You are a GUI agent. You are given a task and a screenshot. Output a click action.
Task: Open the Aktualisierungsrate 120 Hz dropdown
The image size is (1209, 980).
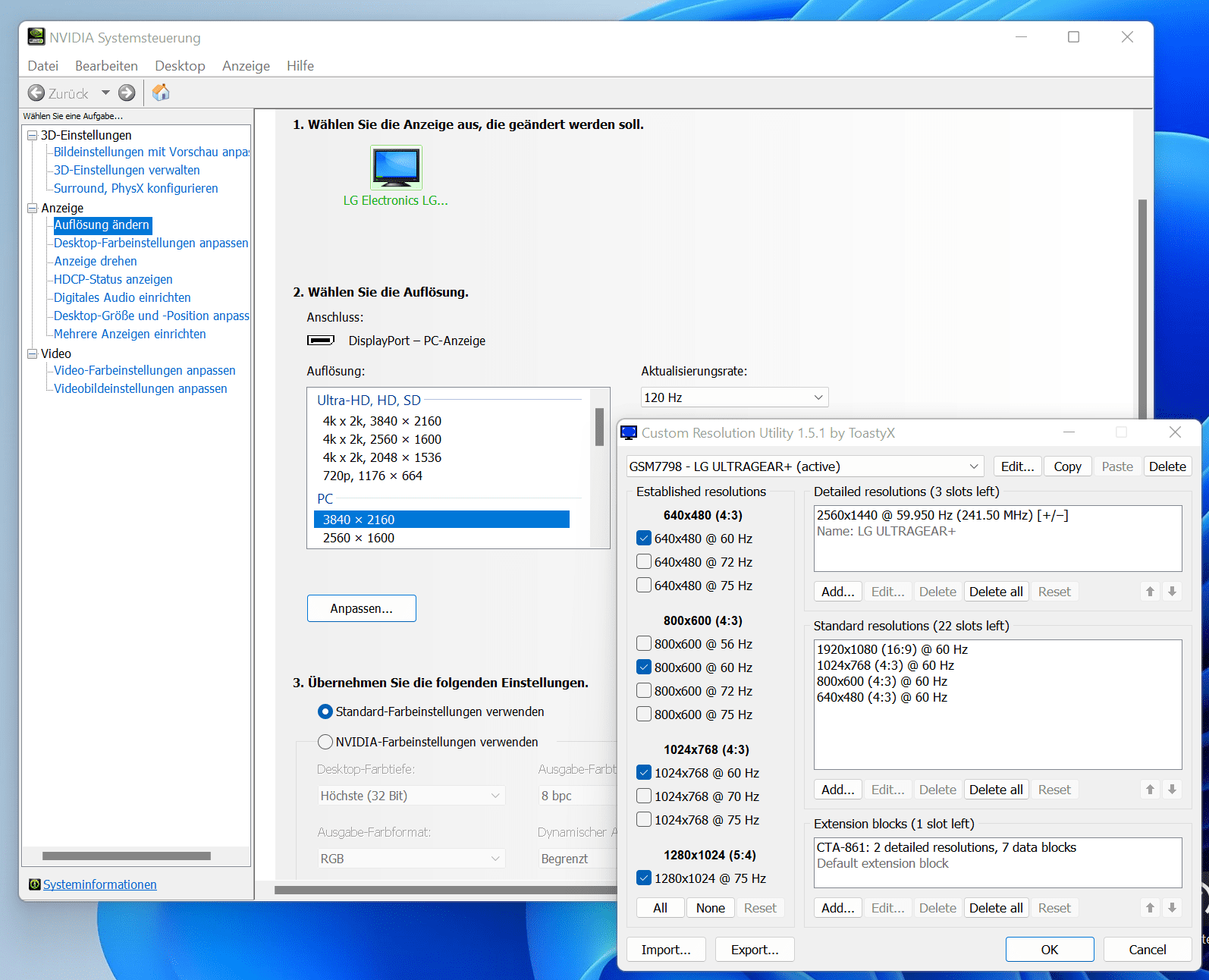point(734,397)
